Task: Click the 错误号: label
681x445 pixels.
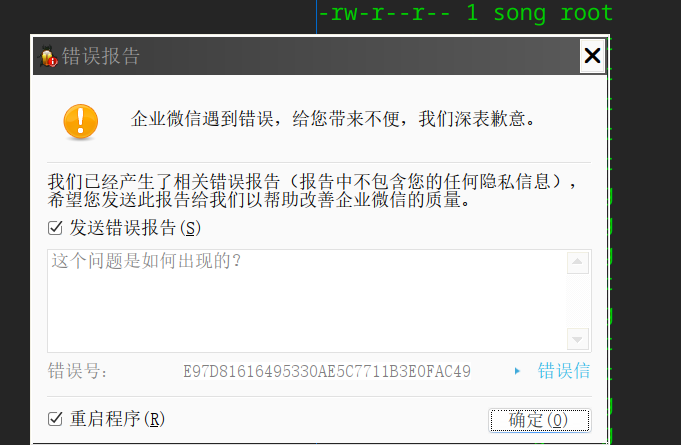Action: tap(77, 371)
